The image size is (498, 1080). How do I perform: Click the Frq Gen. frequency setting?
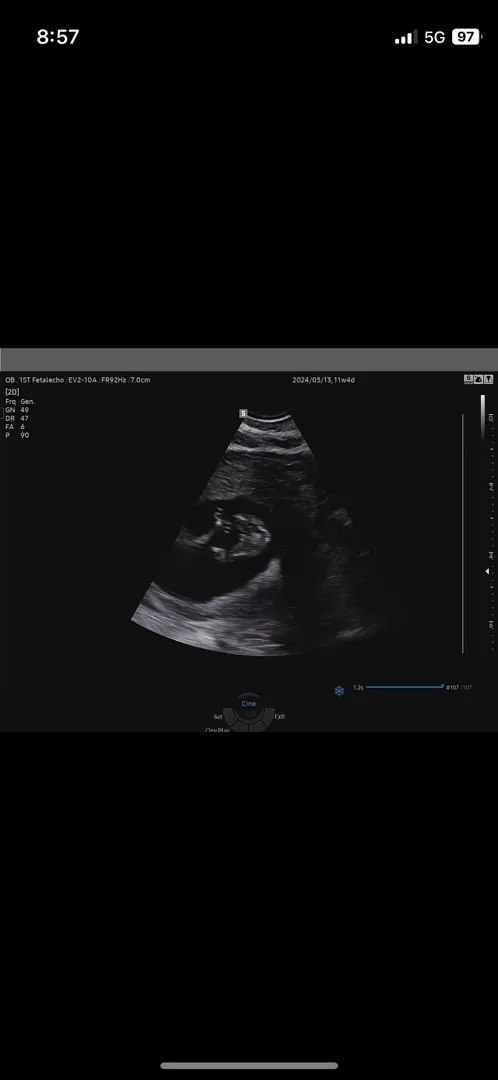20,401
